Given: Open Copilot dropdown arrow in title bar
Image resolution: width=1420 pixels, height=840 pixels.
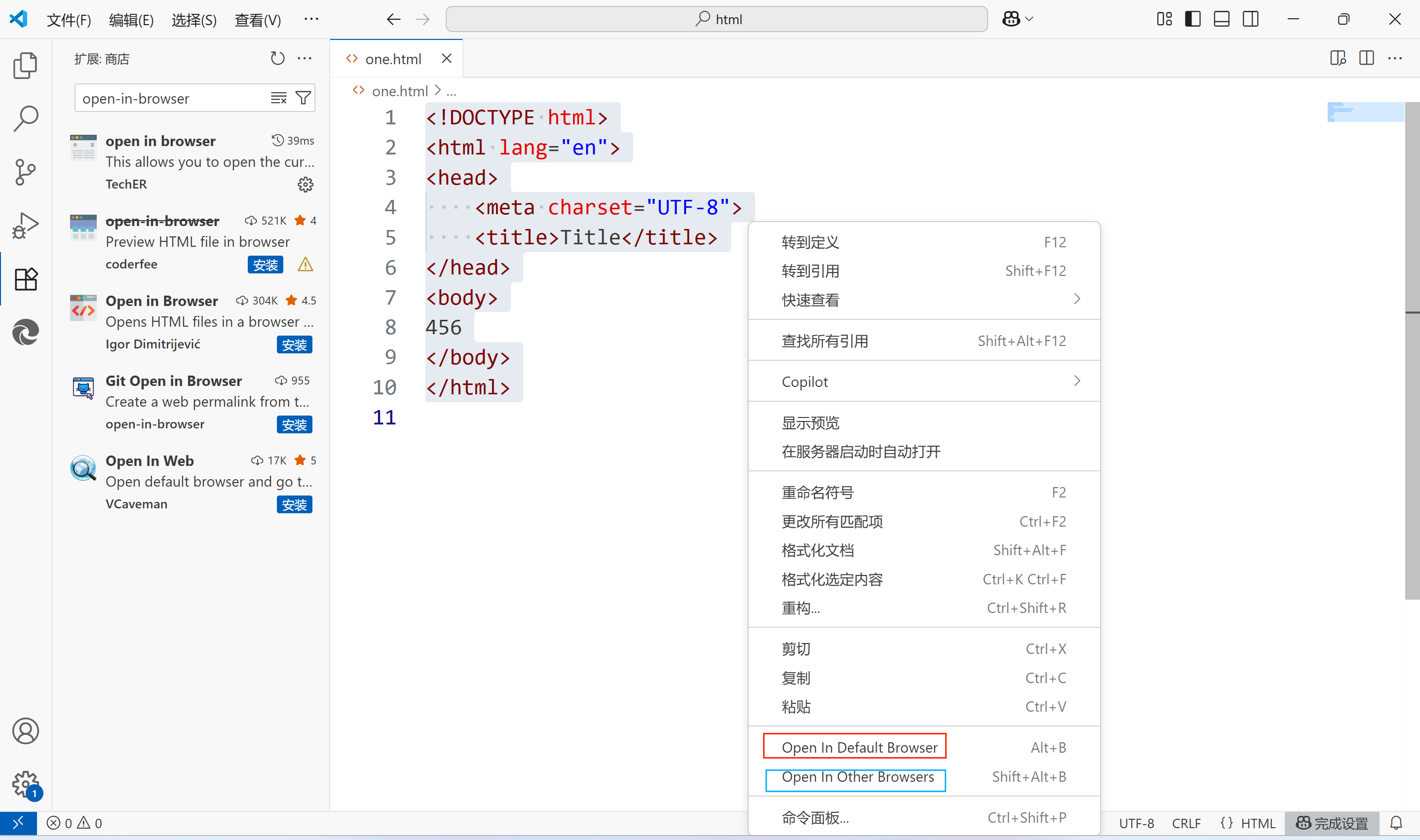Looking at the screenshot, I should pos(1030,19).
